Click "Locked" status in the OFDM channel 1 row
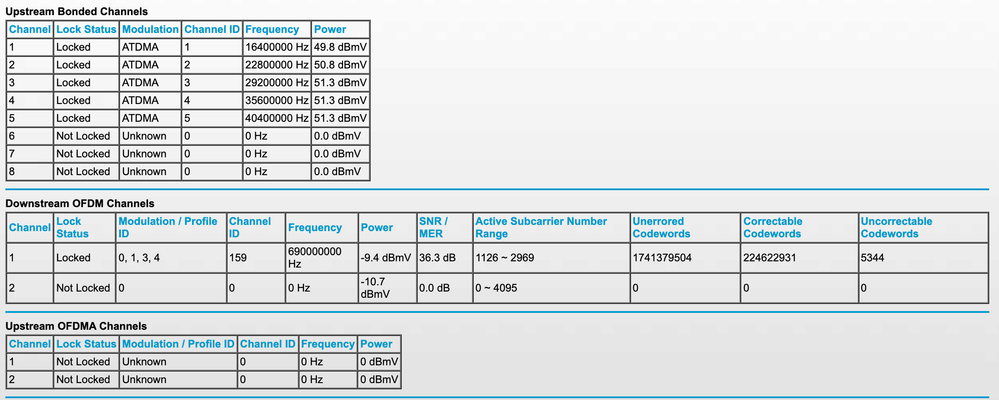Screen dimensions: 999x400 (73, 258)
